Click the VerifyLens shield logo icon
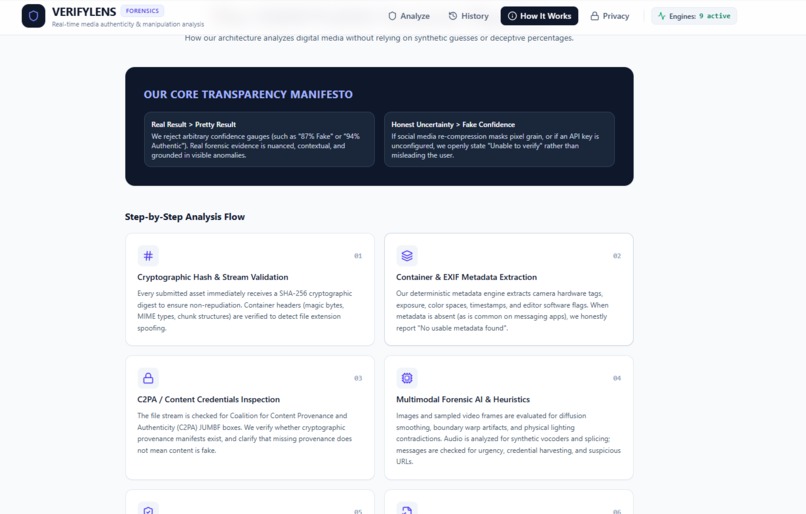This screenshot has height=514, width=806. (33, 16)
